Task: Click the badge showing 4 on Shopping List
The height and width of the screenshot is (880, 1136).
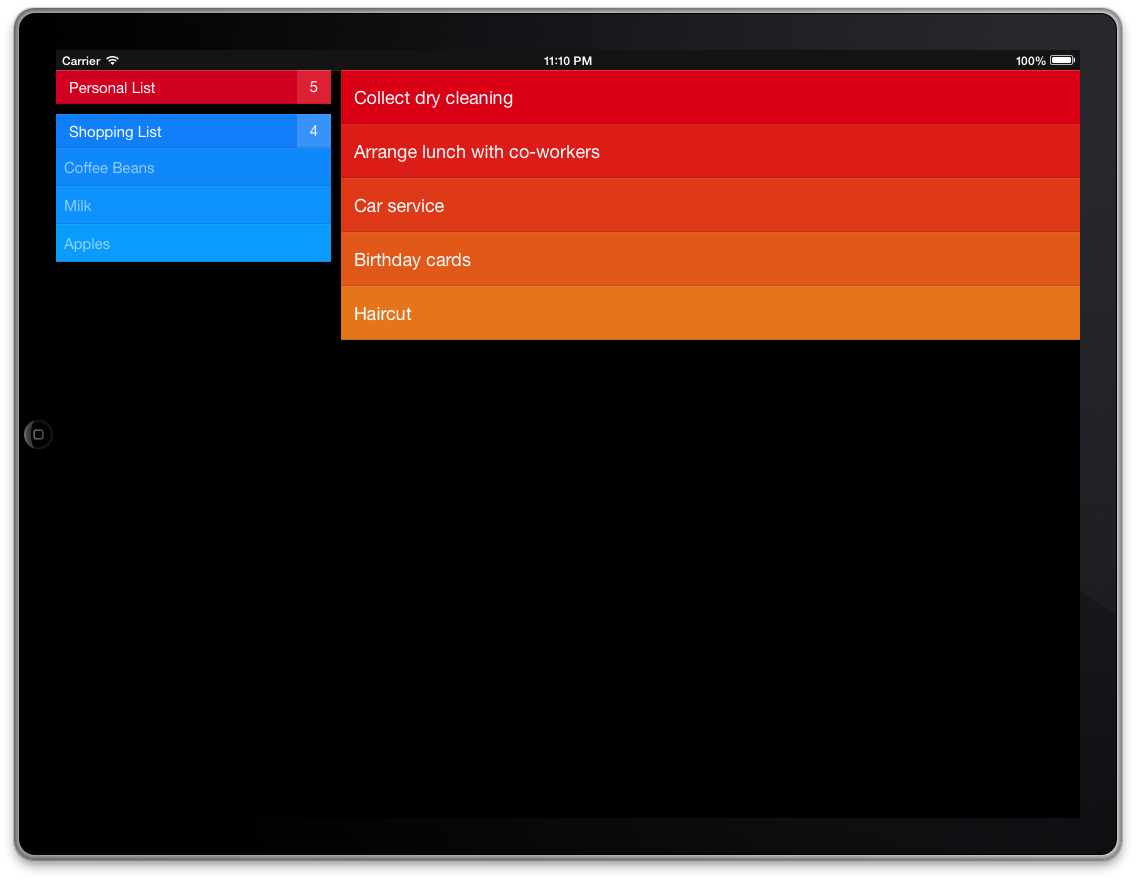Action: [313, 131]
